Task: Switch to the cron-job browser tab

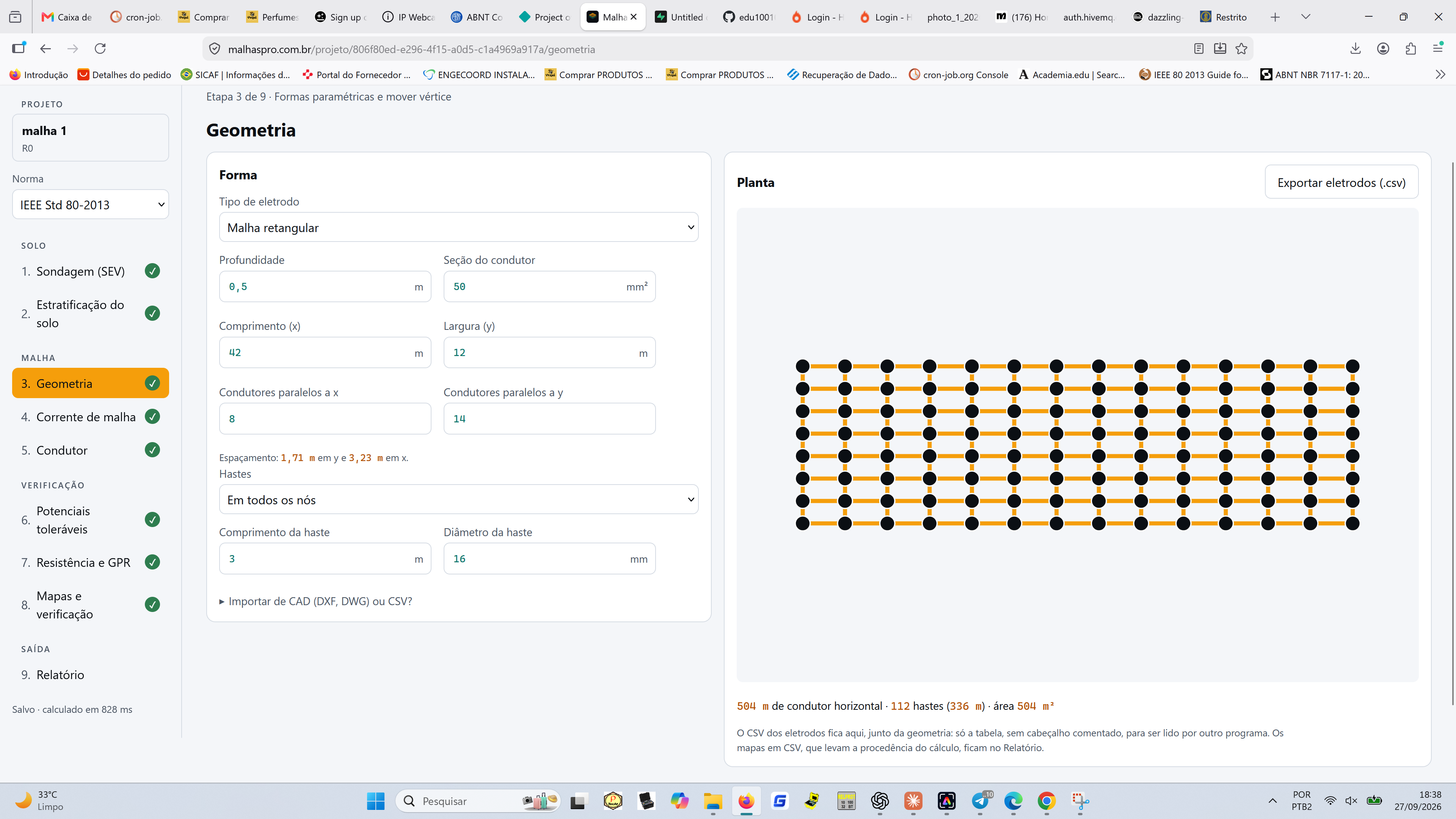Action: tap(136, 17)
